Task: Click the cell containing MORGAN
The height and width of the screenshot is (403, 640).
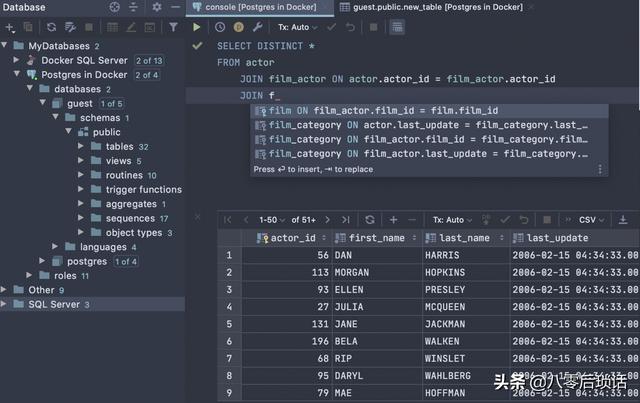Action: click(377, 272)
